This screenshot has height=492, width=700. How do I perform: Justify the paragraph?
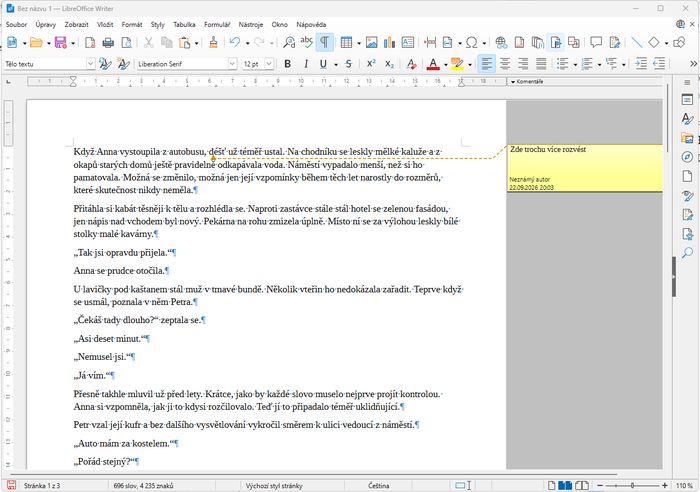pos(541,64)
